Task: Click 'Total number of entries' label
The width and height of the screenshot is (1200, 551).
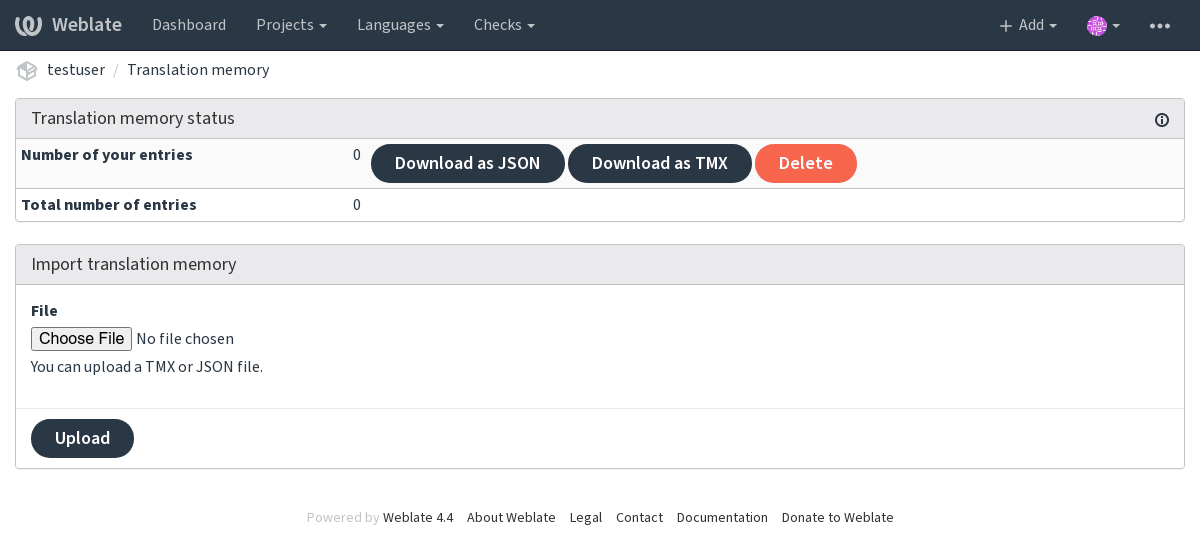Action: coord(109,205)
